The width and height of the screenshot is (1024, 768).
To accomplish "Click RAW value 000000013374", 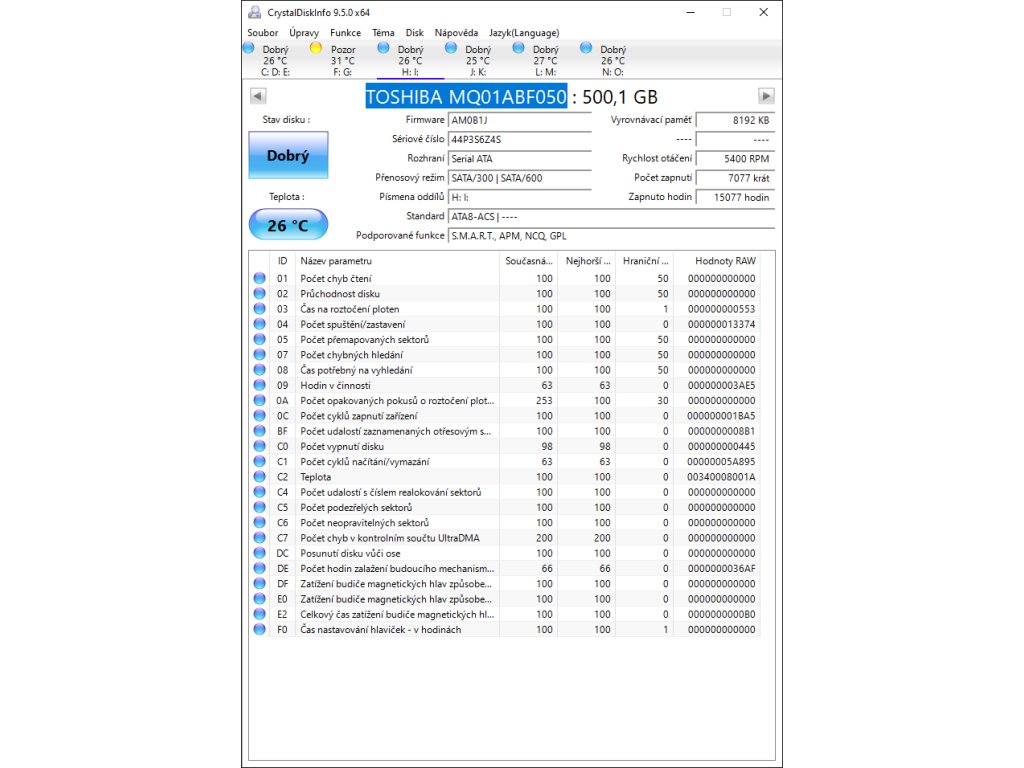I will (721, 325).
